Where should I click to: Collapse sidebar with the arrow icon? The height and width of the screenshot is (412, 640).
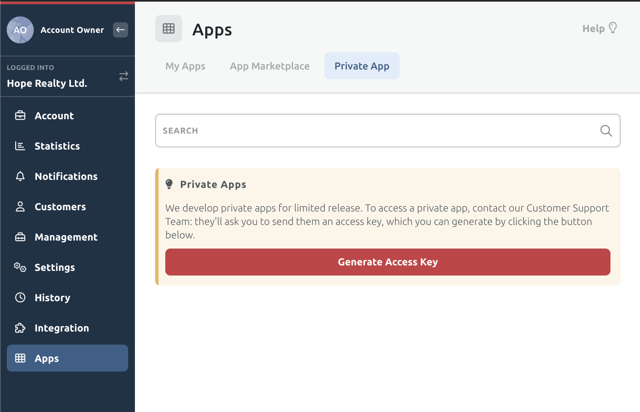[x=120, y=30]
